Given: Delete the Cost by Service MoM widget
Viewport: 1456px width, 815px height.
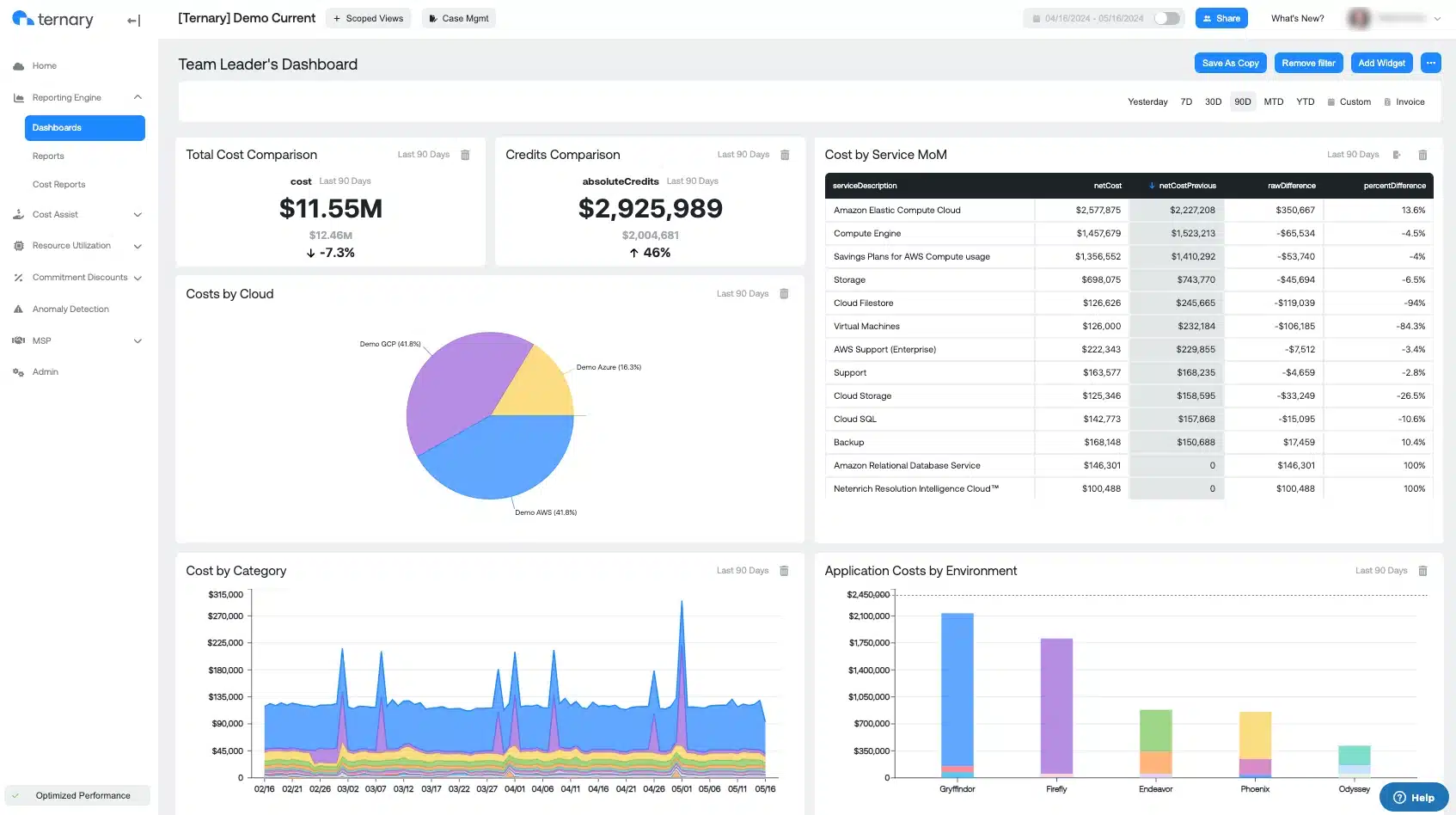Looking at the screenshot, I should [1422, 155].
